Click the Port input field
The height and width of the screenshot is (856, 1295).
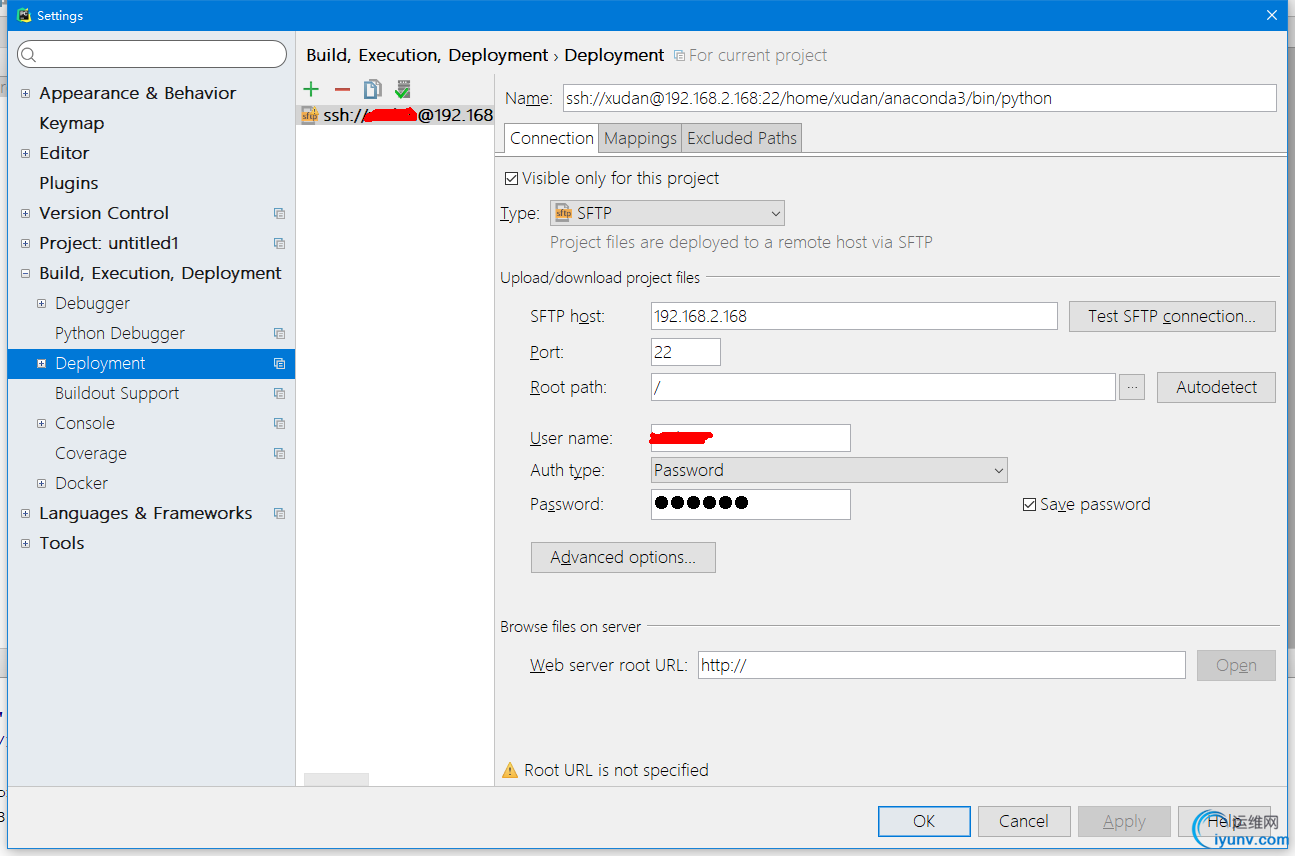(685, 352)
